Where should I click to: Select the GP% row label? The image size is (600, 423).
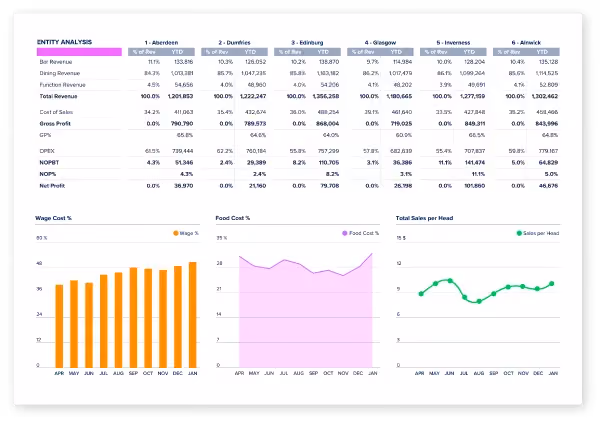(45, 135)
